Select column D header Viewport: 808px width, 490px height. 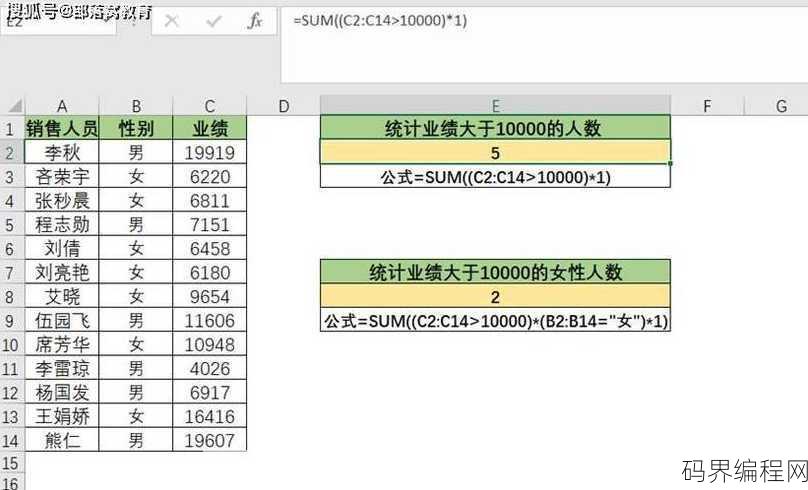coord(283,106)
